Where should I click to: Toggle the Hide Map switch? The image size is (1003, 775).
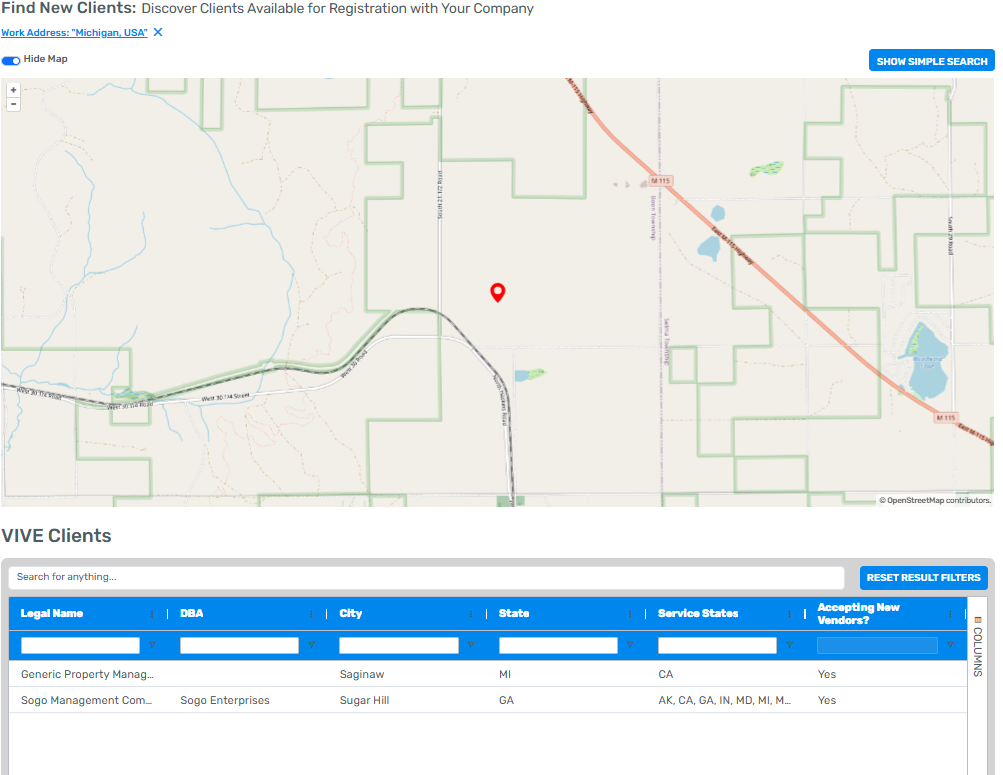11,60
